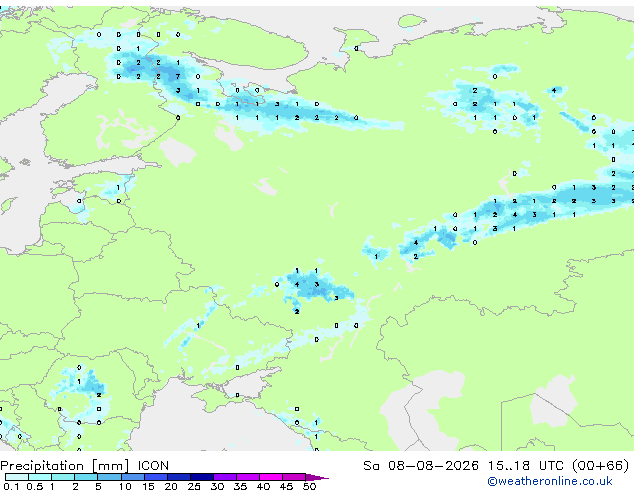This screenshot has width=634, height=490.
Task: Click the legend label '0.1'
Action: (x=12, y=486)
